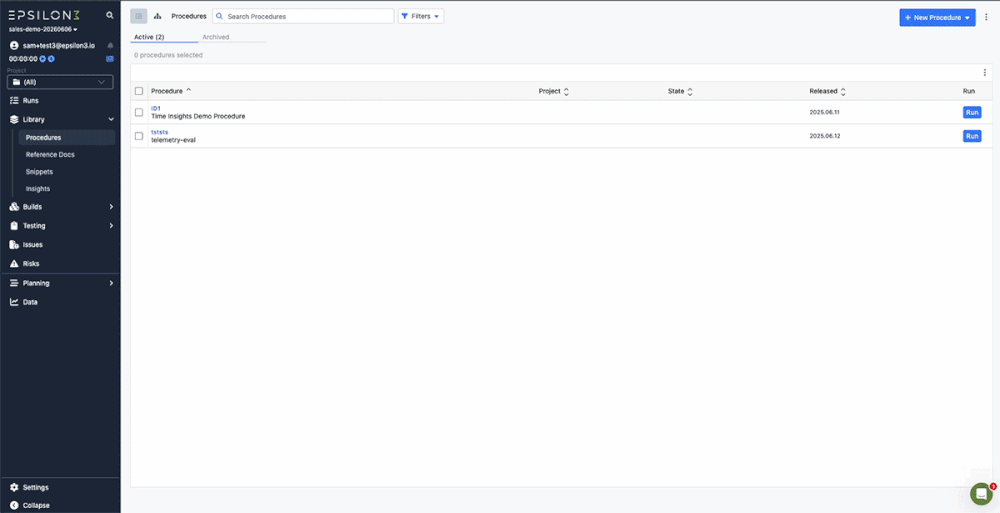
Task: Click the blue icon right of the timer row
Action: point(110,59)
